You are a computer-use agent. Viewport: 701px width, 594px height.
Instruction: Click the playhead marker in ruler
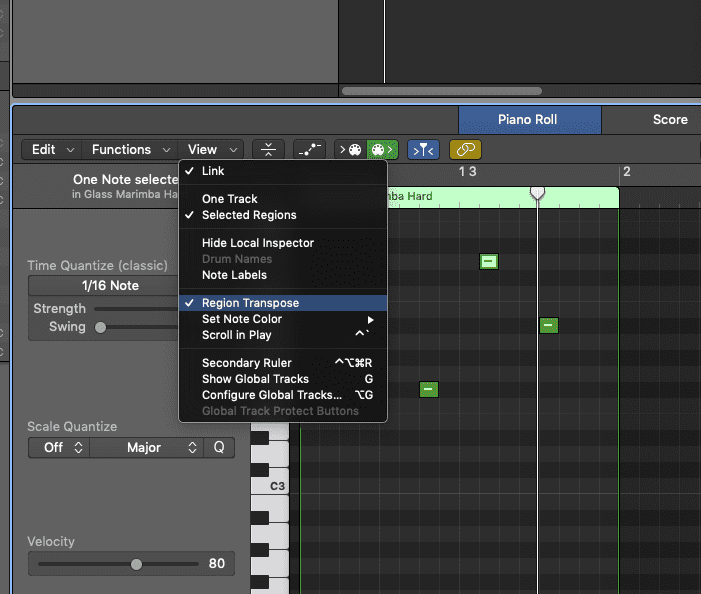coord(537,193)
